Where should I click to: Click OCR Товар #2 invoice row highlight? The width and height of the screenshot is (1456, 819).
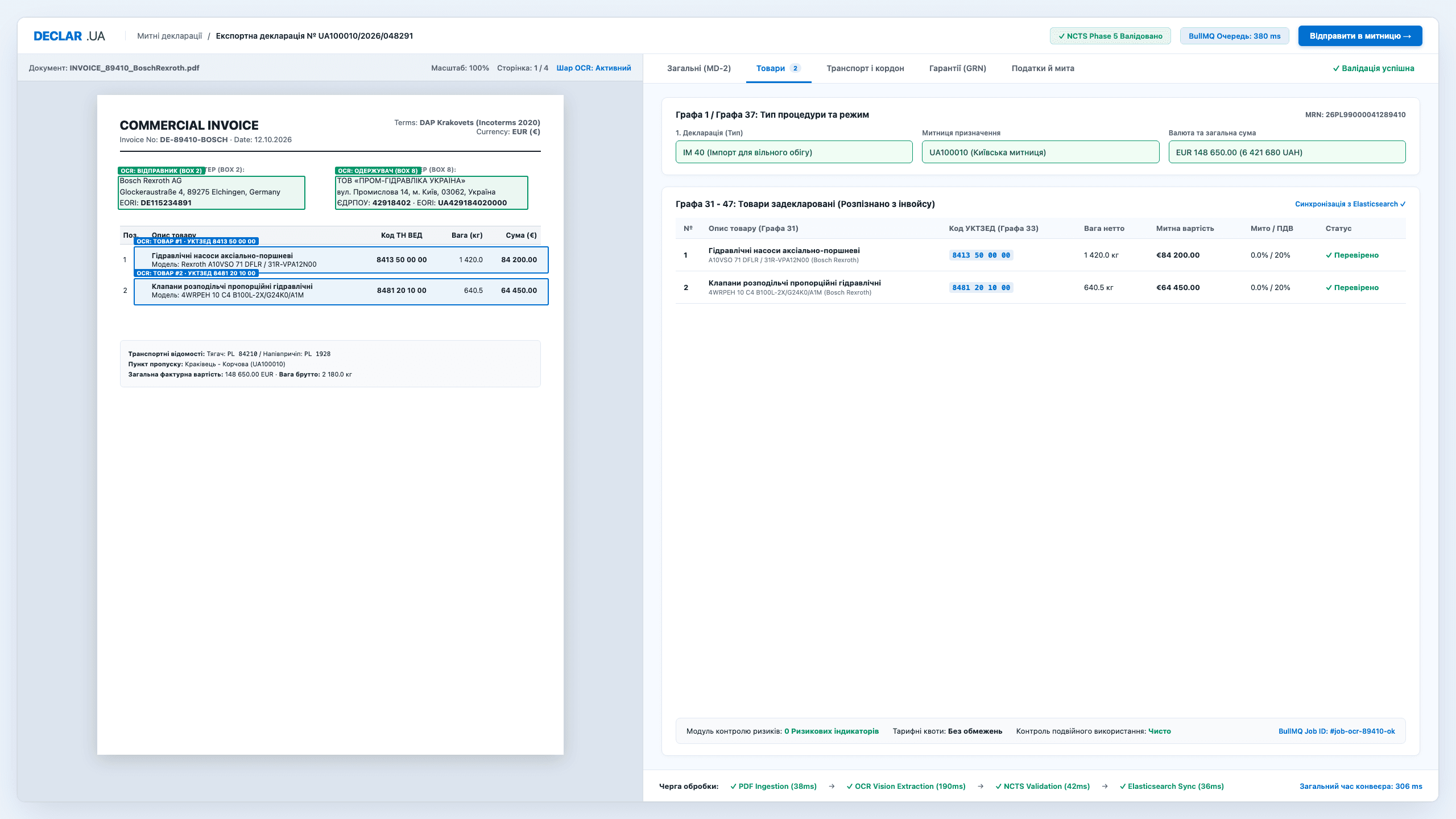pyautogui.click(x=341, y=291)
